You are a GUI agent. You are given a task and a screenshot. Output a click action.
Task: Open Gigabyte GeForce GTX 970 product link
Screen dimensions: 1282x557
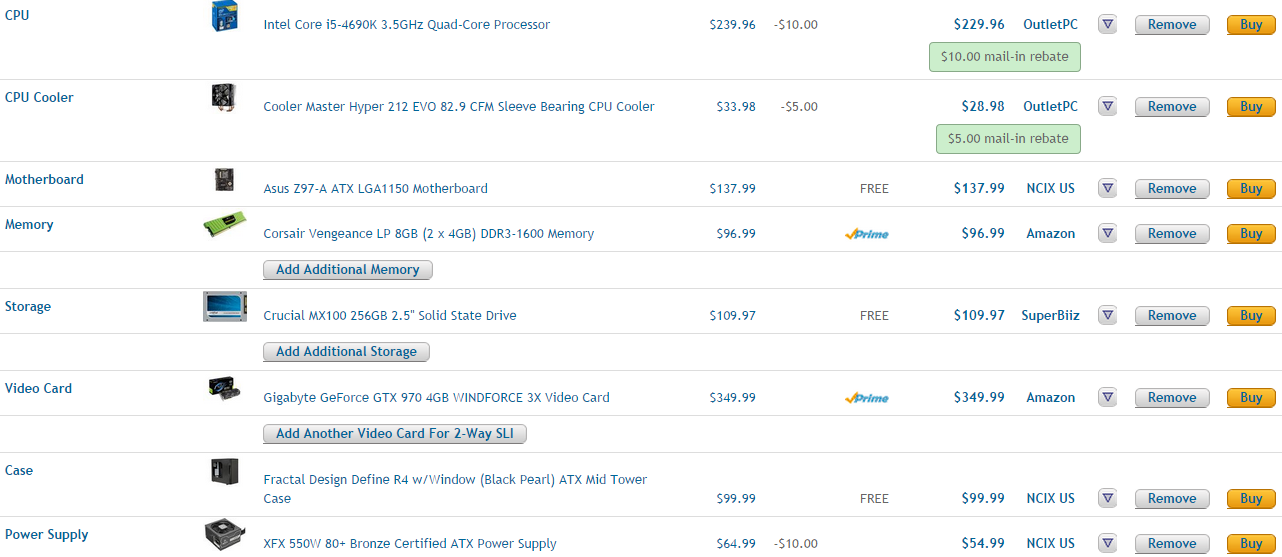(437, 397)
